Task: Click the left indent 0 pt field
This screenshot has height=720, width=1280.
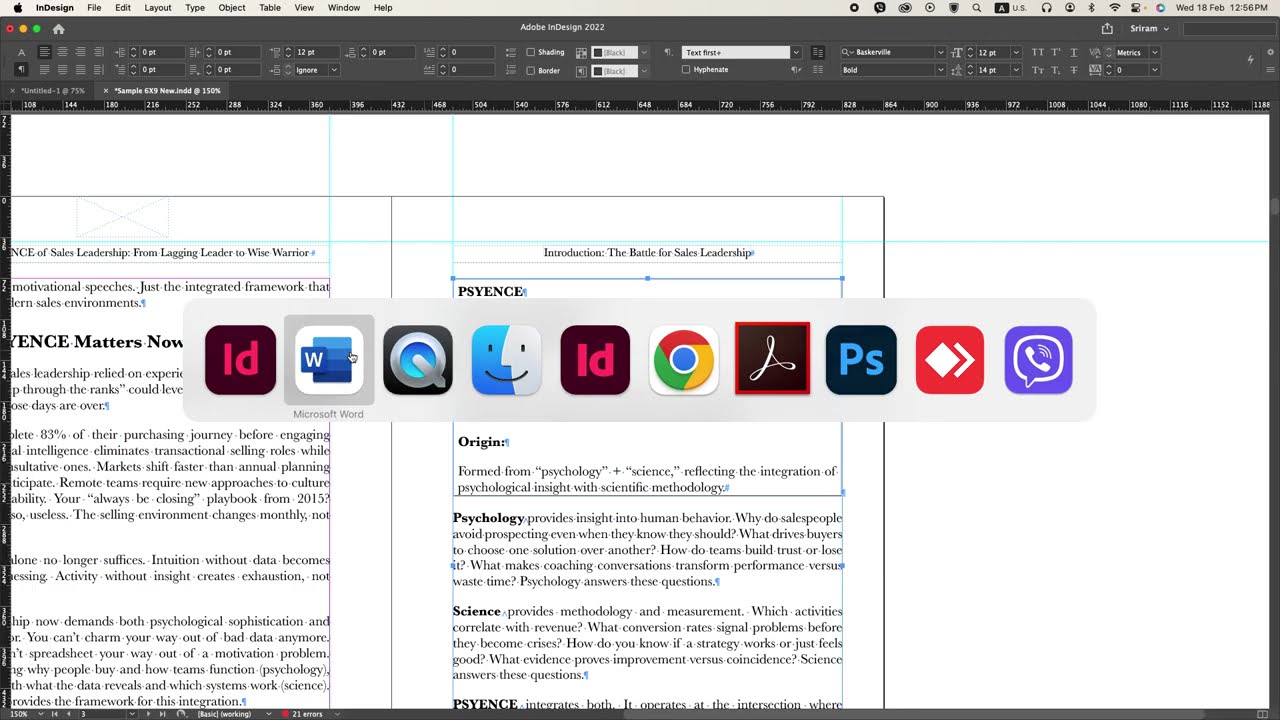Action: (163, 52)
